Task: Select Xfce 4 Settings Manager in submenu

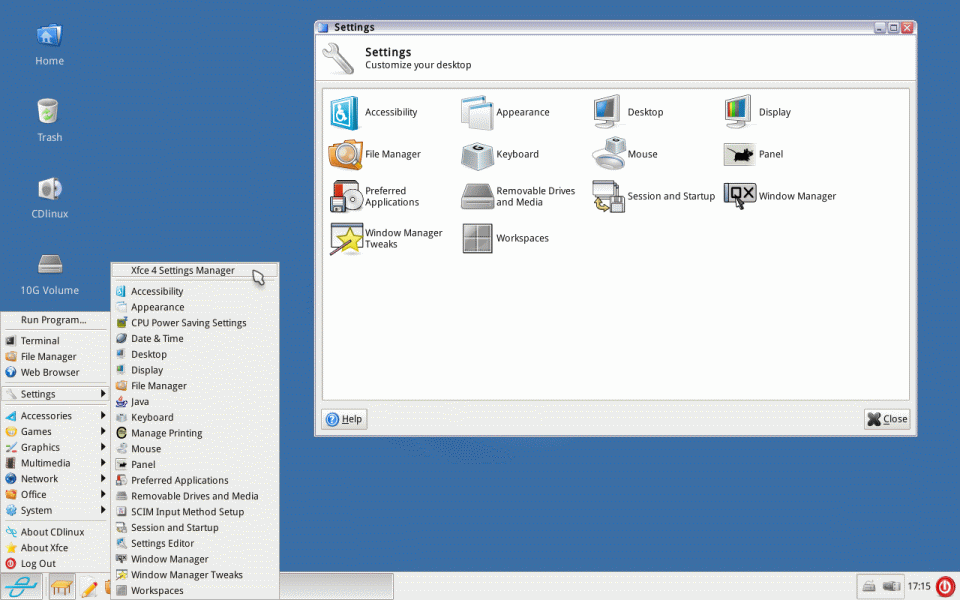Action: (195, 271)
